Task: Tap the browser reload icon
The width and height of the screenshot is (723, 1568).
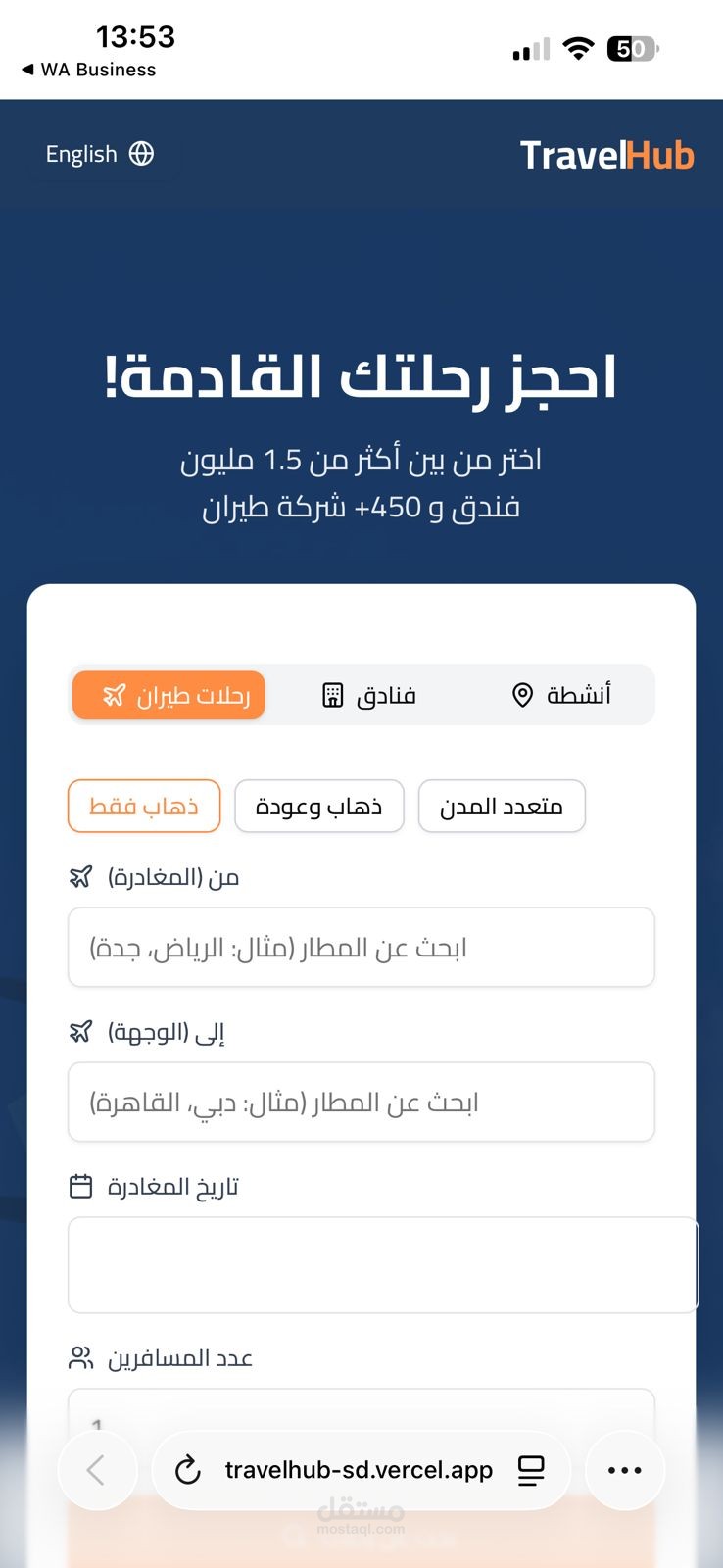Action: [x=187, y=1470]
